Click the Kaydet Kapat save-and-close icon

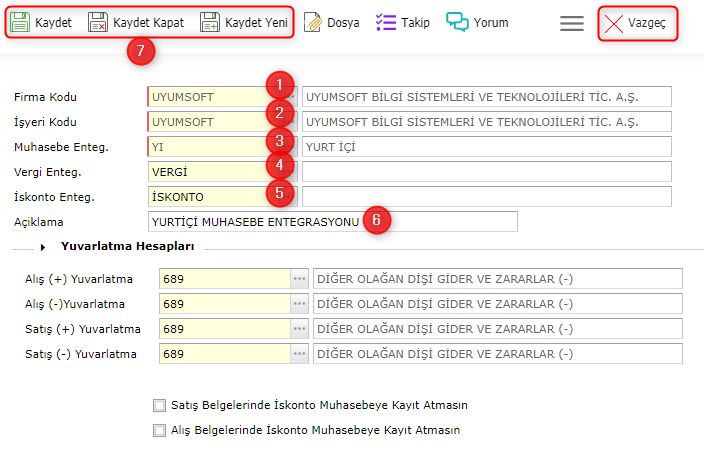coord(98,22)
